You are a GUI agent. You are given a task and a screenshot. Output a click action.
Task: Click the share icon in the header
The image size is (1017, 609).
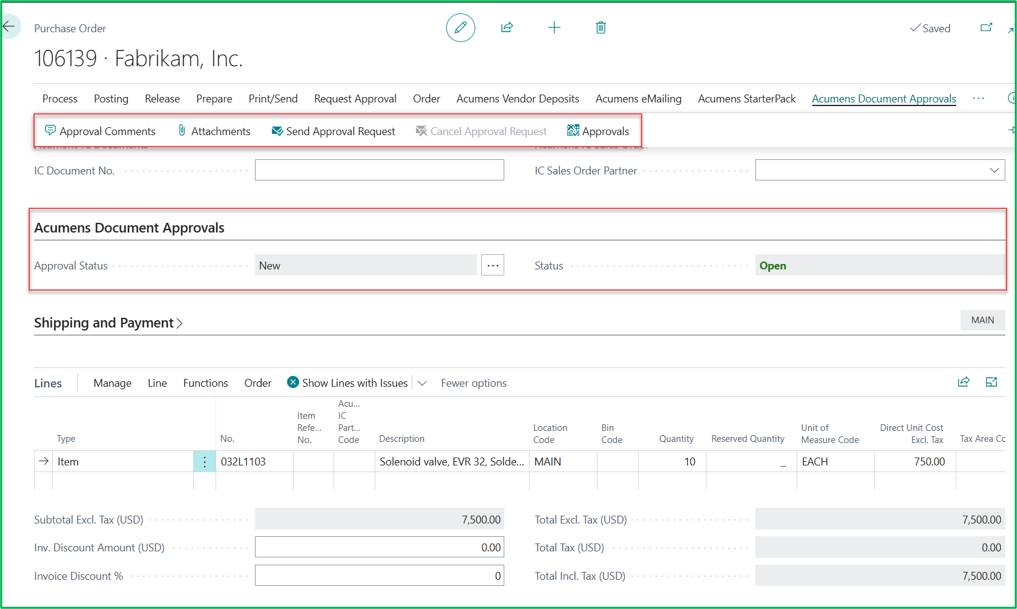507,27
